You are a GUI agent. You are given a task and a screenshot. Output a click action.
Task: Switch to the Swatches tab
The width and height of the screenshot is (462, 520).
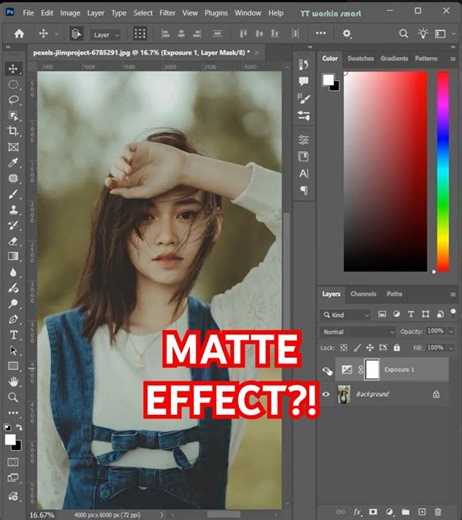(x=361, y=59)
